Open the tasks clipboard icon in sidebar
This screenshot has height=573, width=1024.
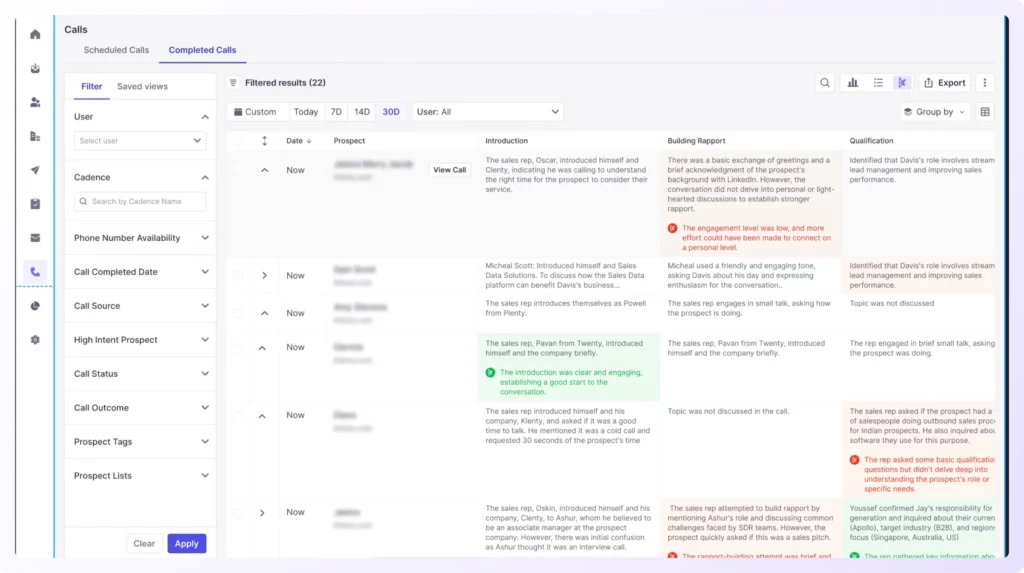35,205
